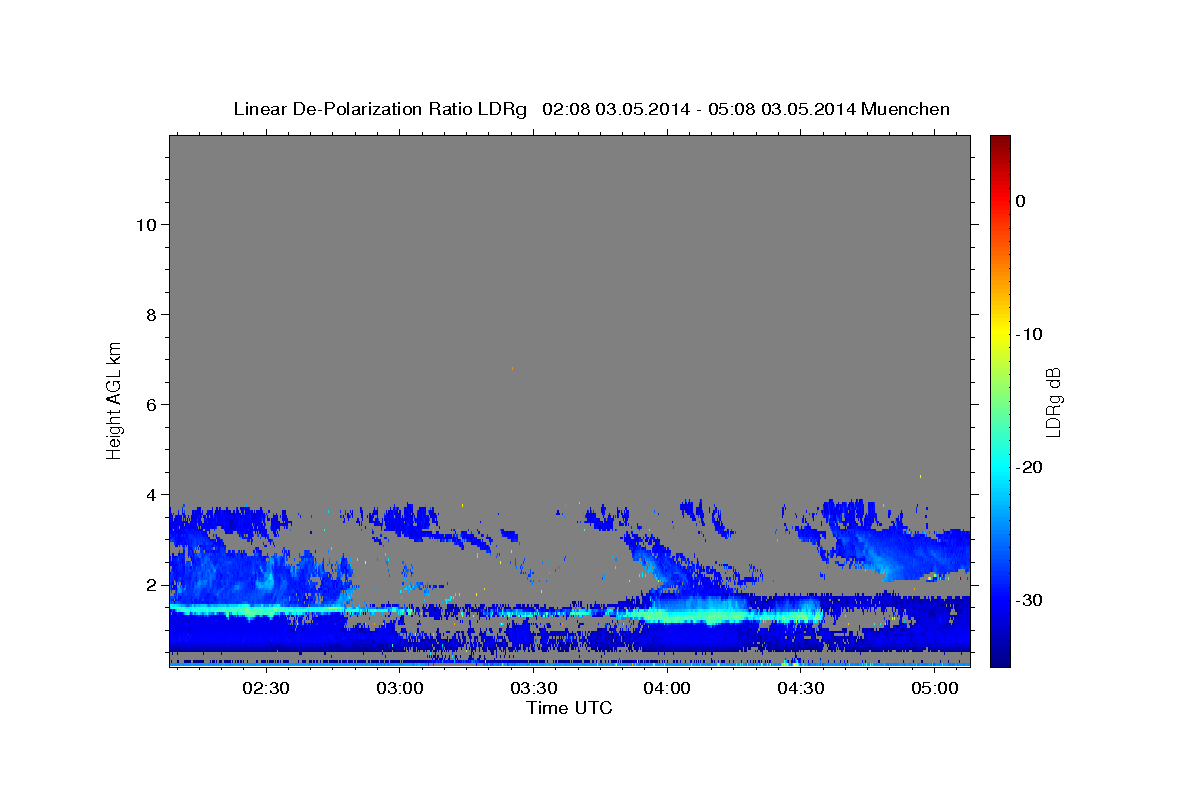Click the colorbar value 0 label
Viewport: 1200px width, 800px height.
point(1021,201)
